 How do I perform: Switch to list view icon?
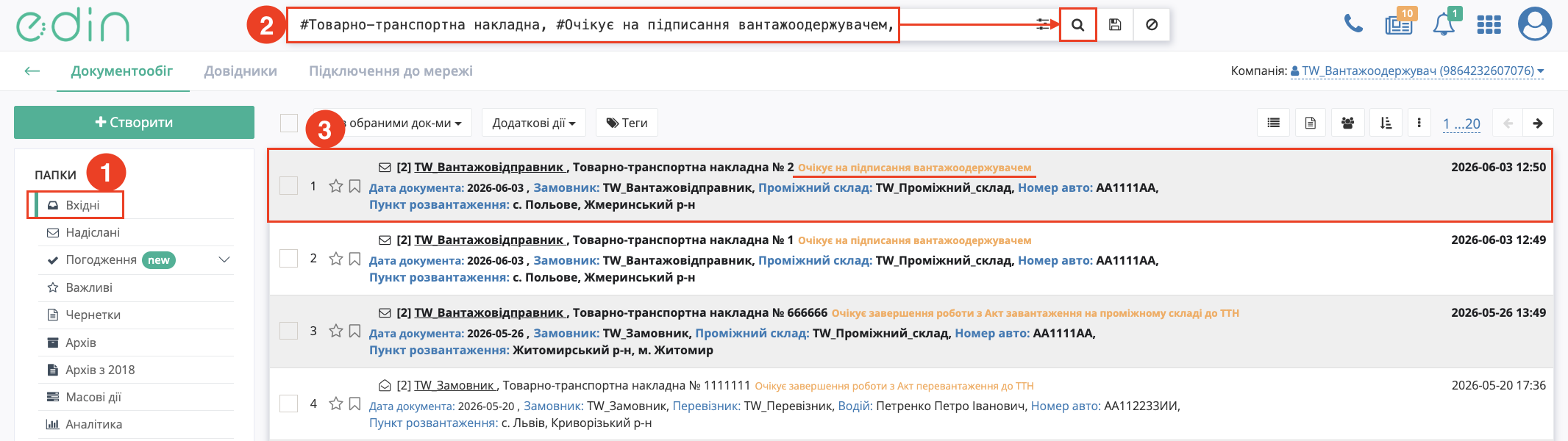point(1274,123)
